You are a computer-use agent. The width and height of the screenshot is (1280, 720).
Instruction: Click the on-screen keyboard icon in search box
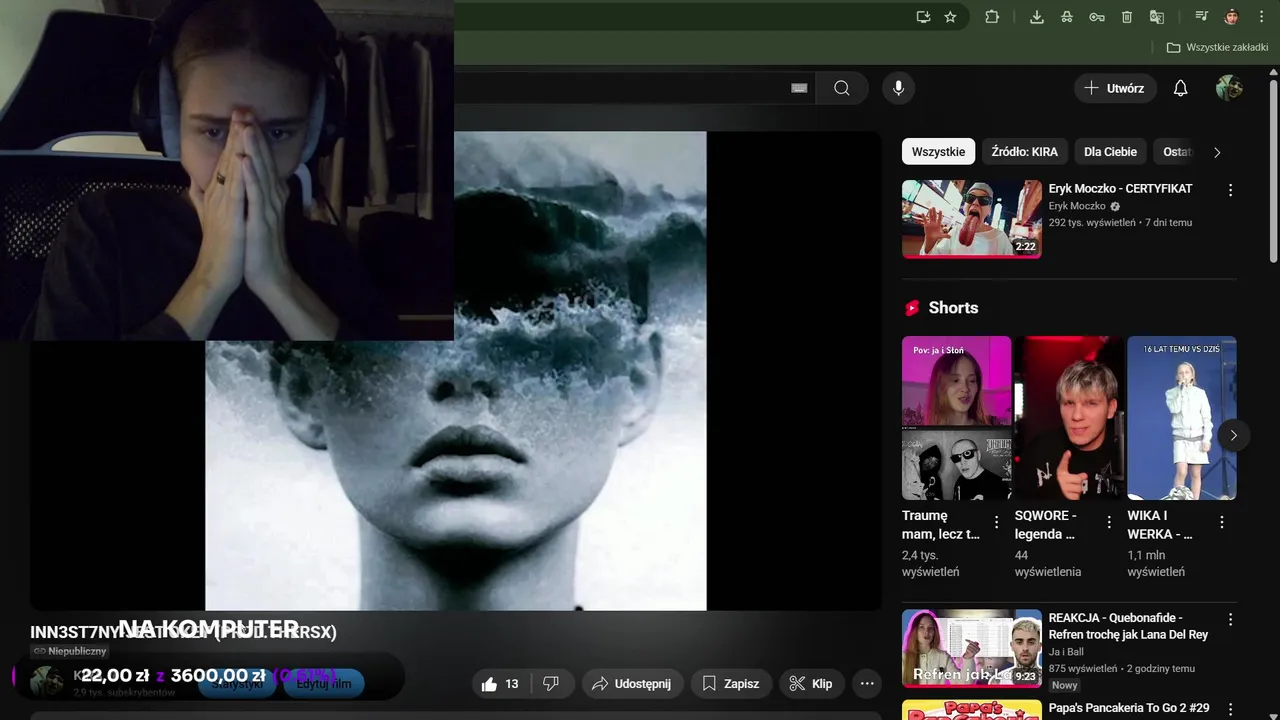pos(799,88)
